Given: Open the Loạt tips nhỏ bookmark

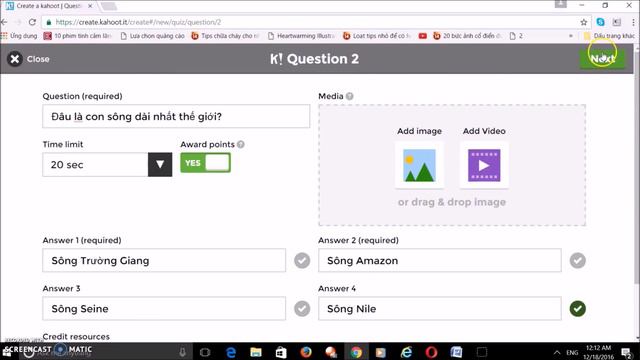Looking at the screenshot, I should pos(377,36).
